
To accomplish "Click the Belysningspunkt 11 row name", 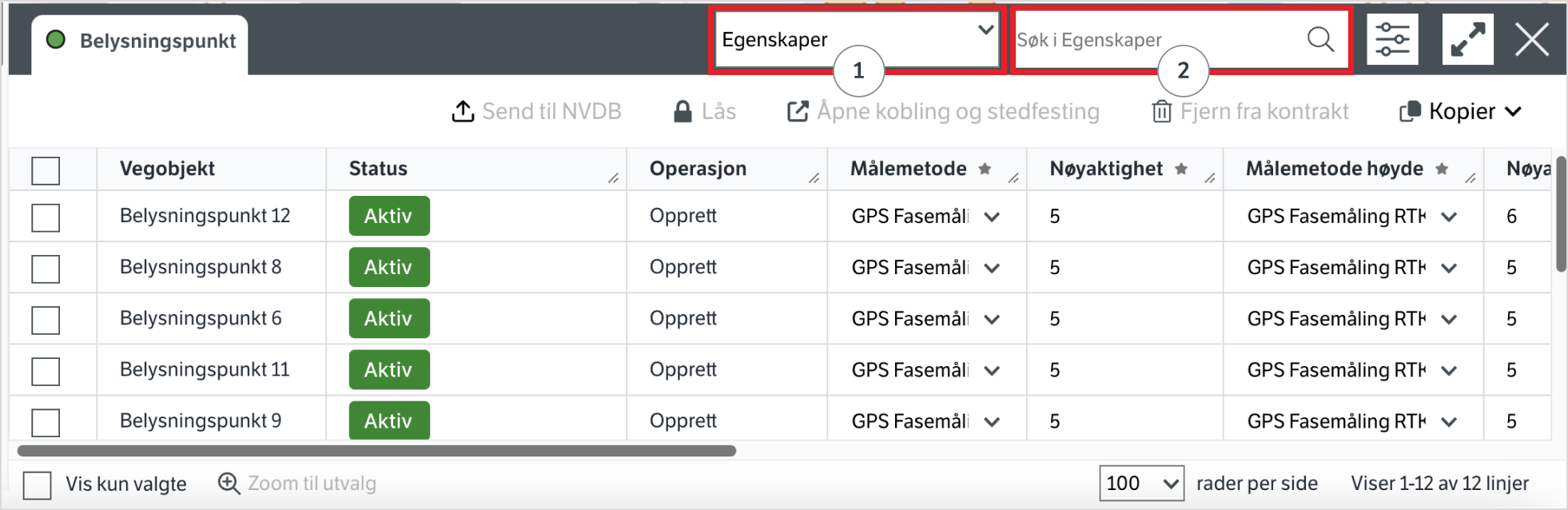I will click(x=205, y=369).
